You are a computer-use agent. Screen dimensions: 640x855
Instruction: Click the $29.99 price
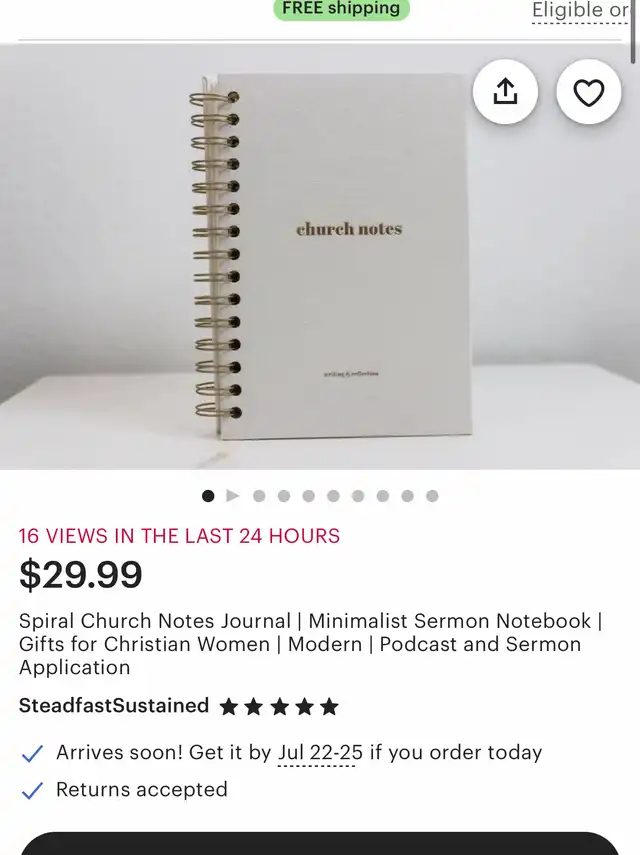coord(81,574)
